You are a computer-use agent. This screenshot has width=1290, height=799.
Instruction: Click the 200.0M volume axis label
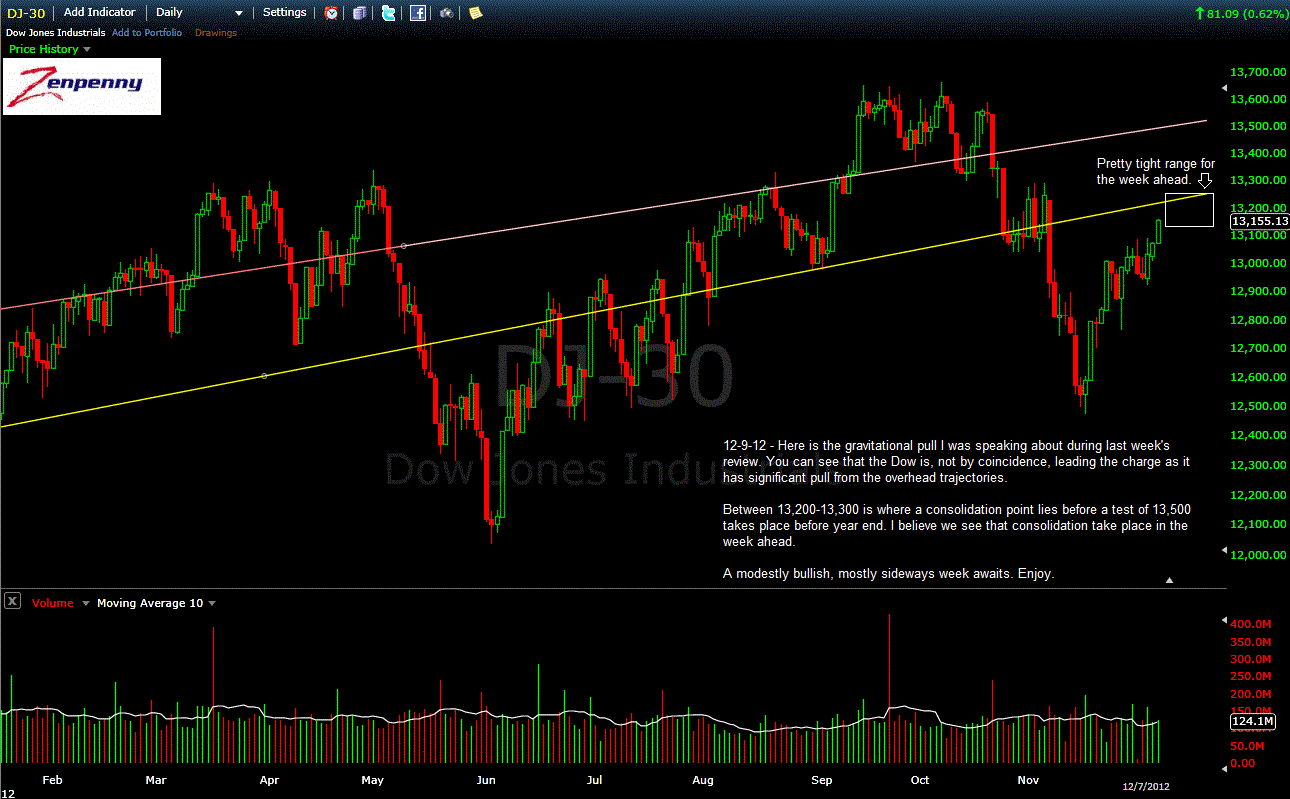[1251, 694]
